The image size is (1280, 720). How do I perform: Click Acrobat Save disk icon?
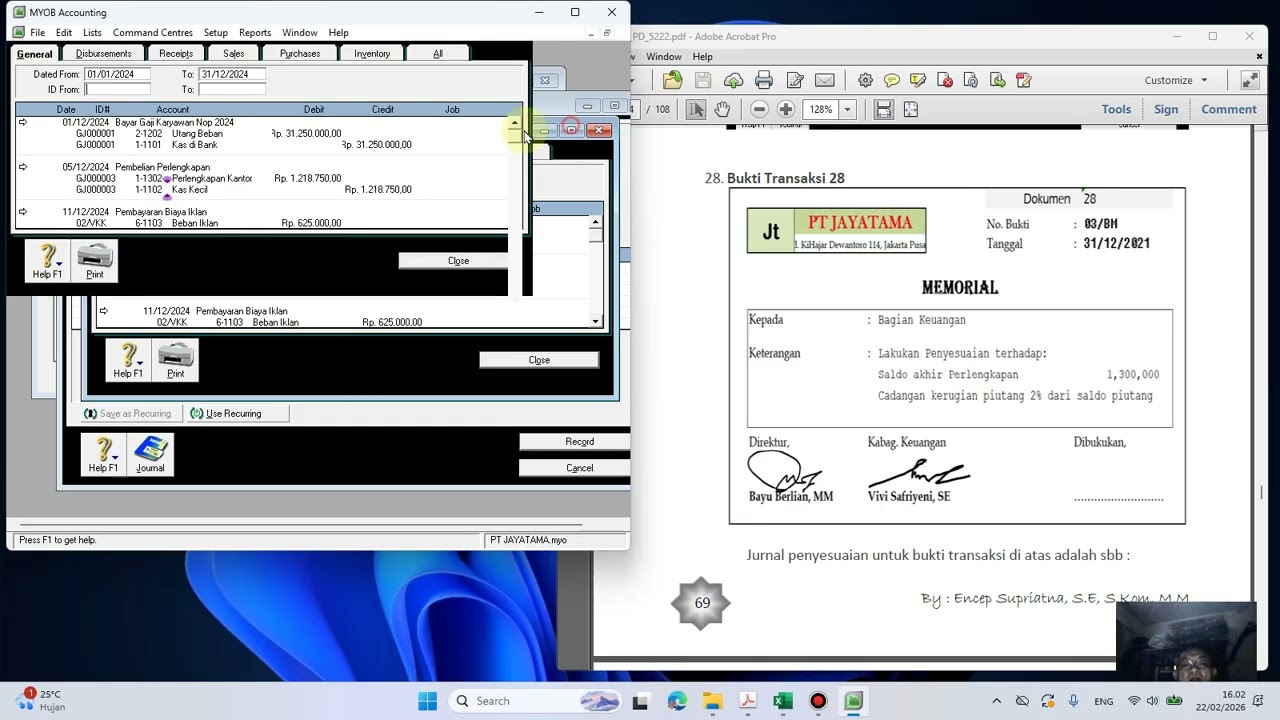pos(703,80)
